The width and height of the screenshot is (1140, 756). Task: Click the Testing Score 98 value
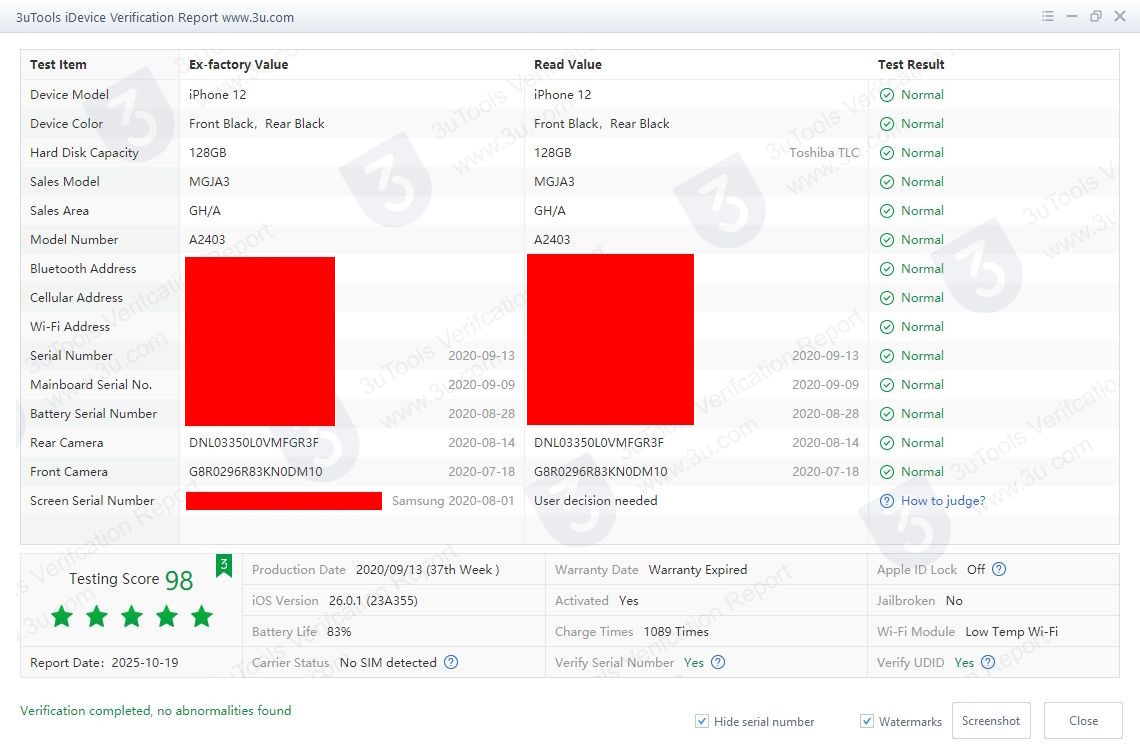pyautogui.click(x=179, y=580)
